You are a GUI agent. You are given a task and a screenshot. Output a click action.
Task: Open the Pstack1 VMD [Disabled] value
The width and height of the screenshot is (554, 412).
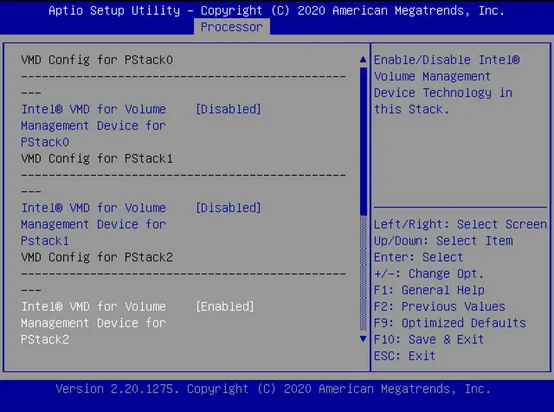point(228,208)
